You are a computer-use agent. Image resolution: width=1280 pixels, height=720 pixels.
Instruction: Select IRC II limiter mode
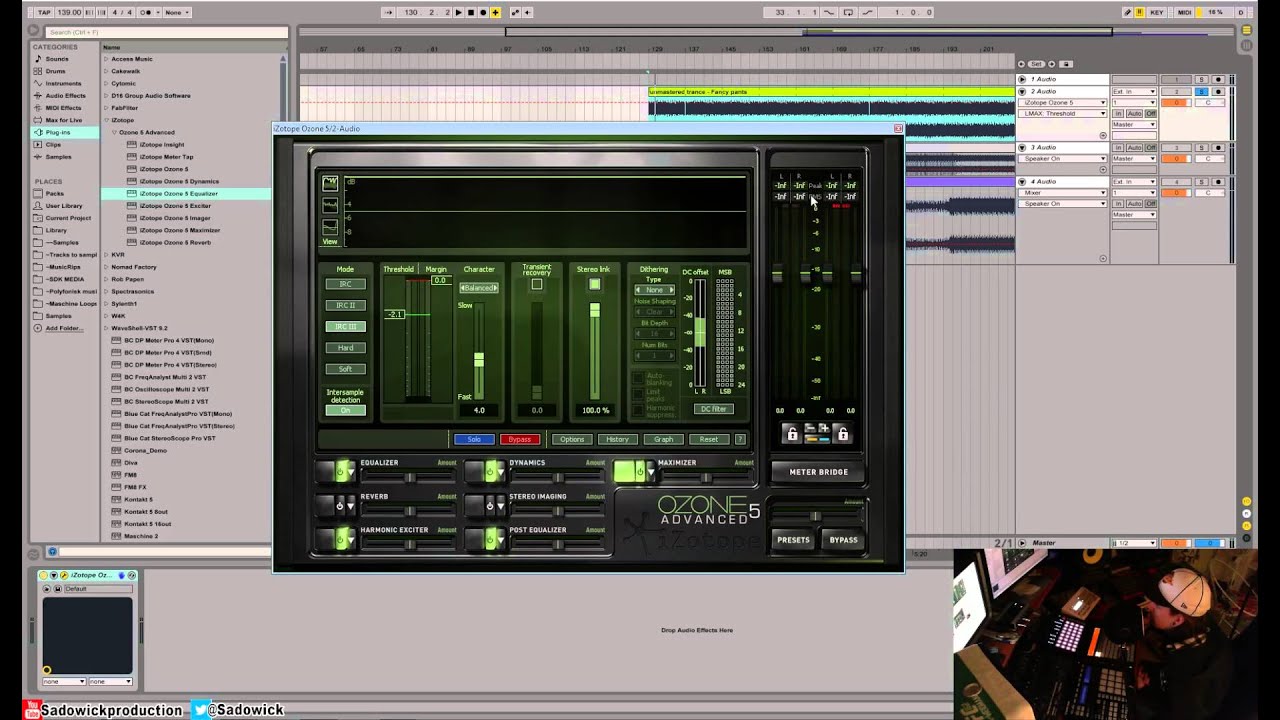coord(345,305)
